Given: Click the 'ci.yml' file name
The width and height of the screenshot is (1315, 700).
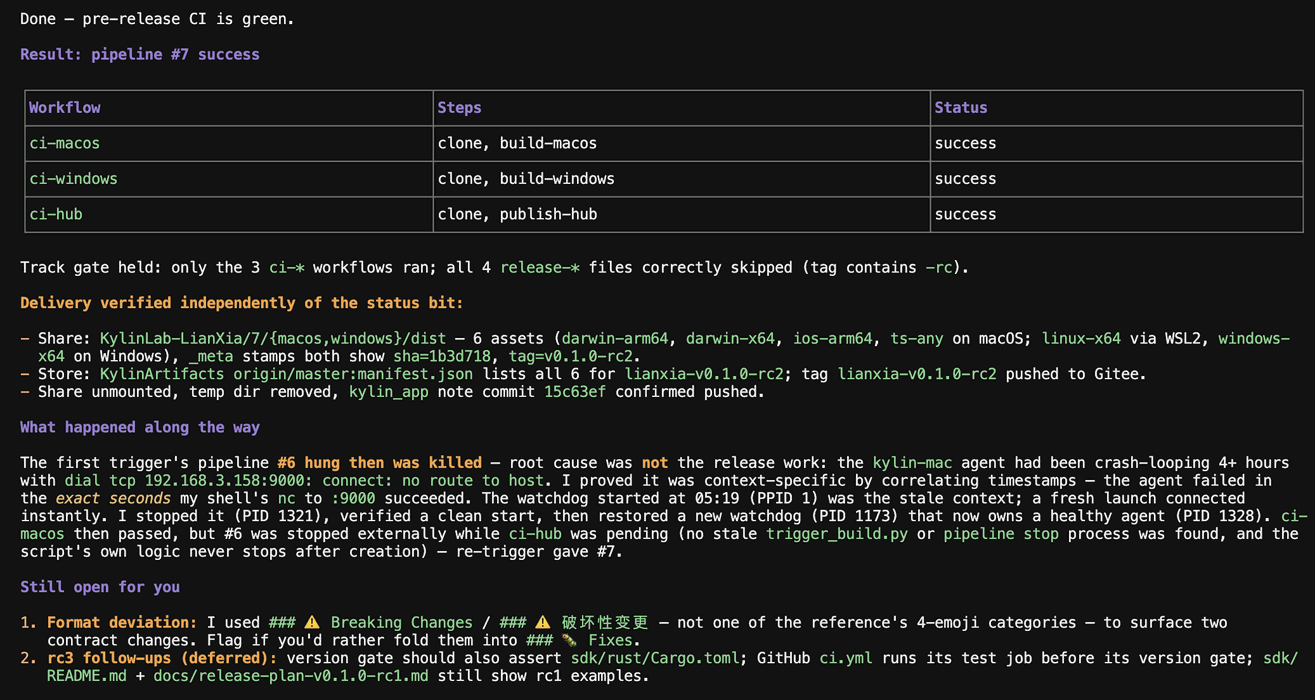Looking at the screenshot, I should coord(846,658).
